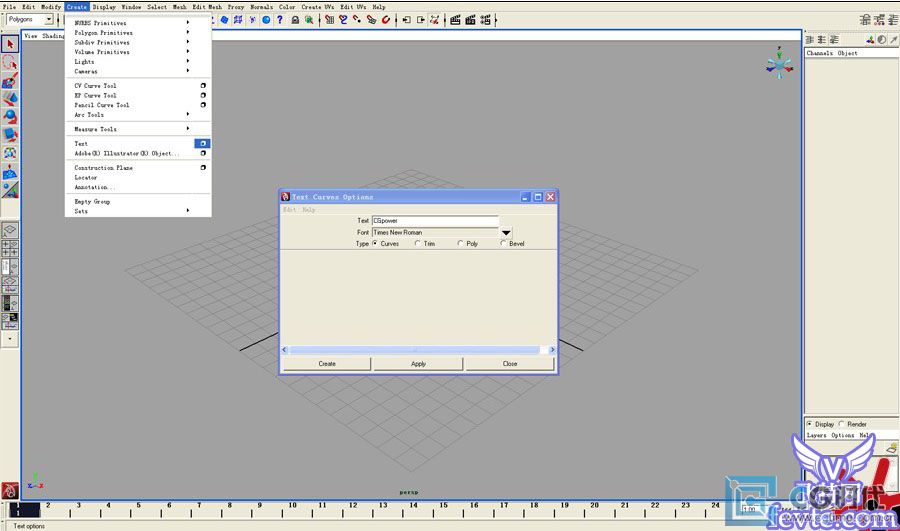Click the lock selection icon in status line

(295, 20)
